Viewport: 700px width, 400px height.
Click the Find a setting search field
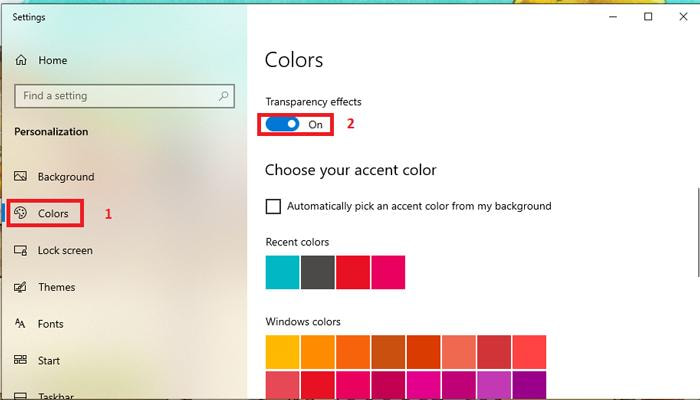point(125,96)
